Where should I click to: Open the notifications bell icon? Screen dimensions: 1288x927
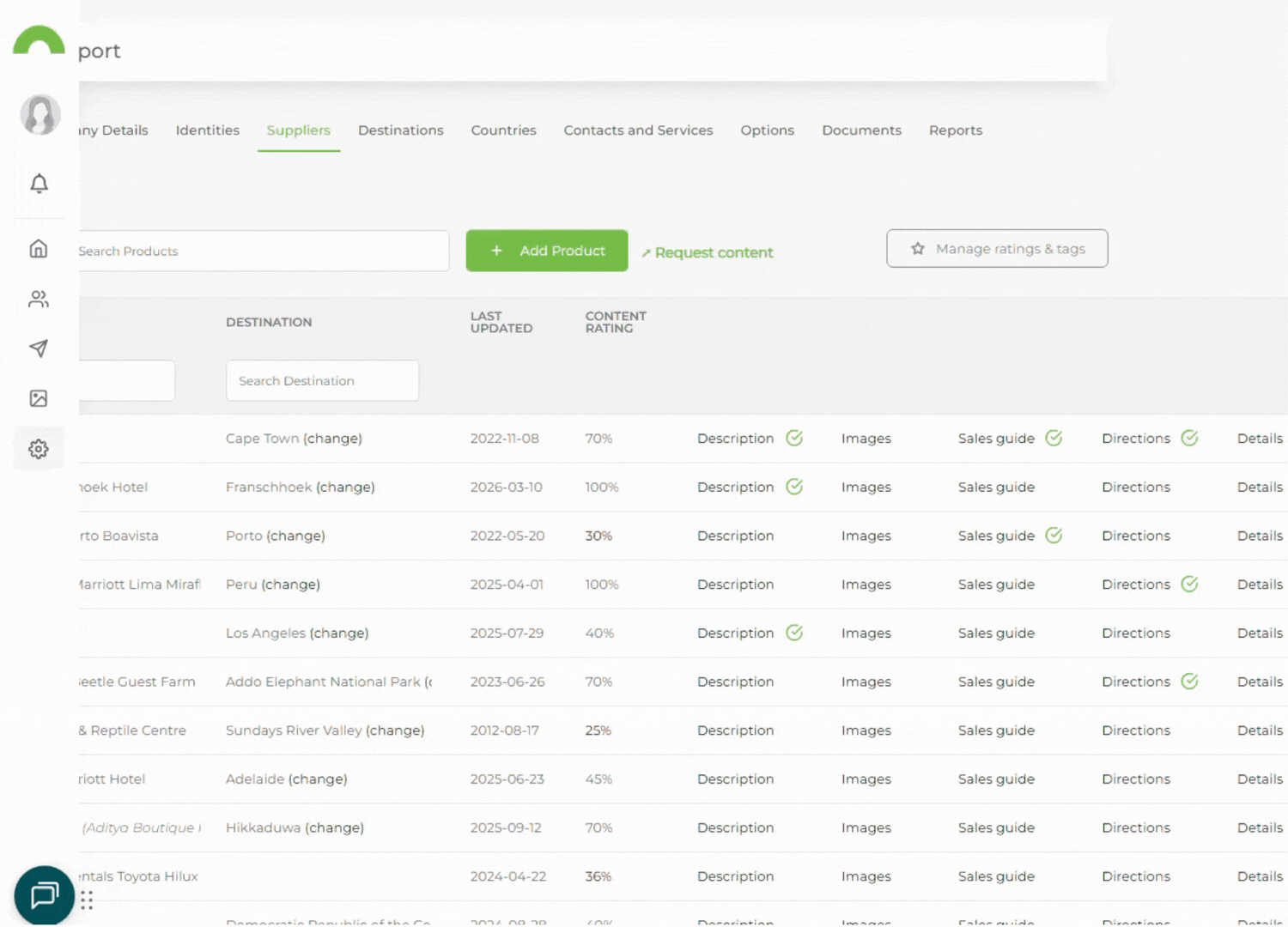(39, 184)
